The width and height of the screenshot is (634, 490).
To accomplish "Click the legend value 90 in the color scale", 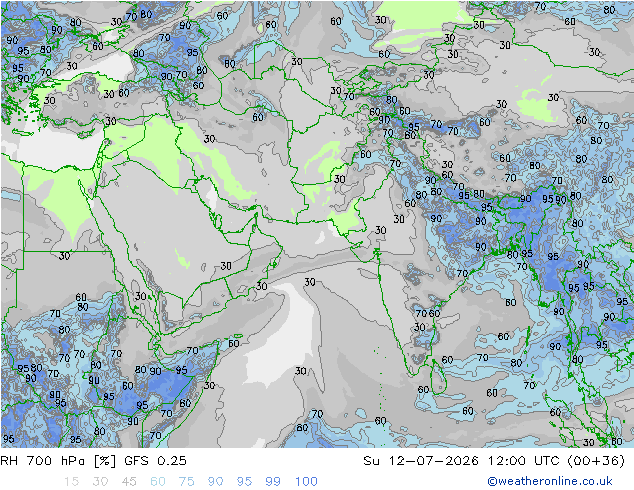I will point(215,482).
